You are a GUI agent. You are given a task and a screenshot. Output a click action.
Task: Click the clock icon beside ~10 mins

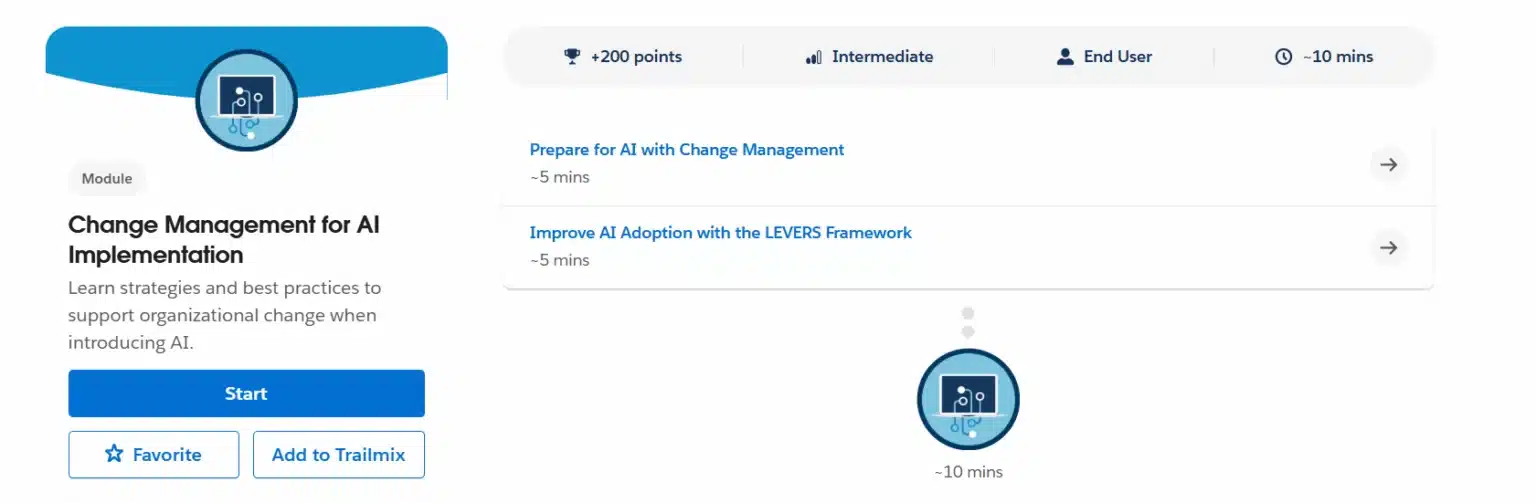(1284, 57)
